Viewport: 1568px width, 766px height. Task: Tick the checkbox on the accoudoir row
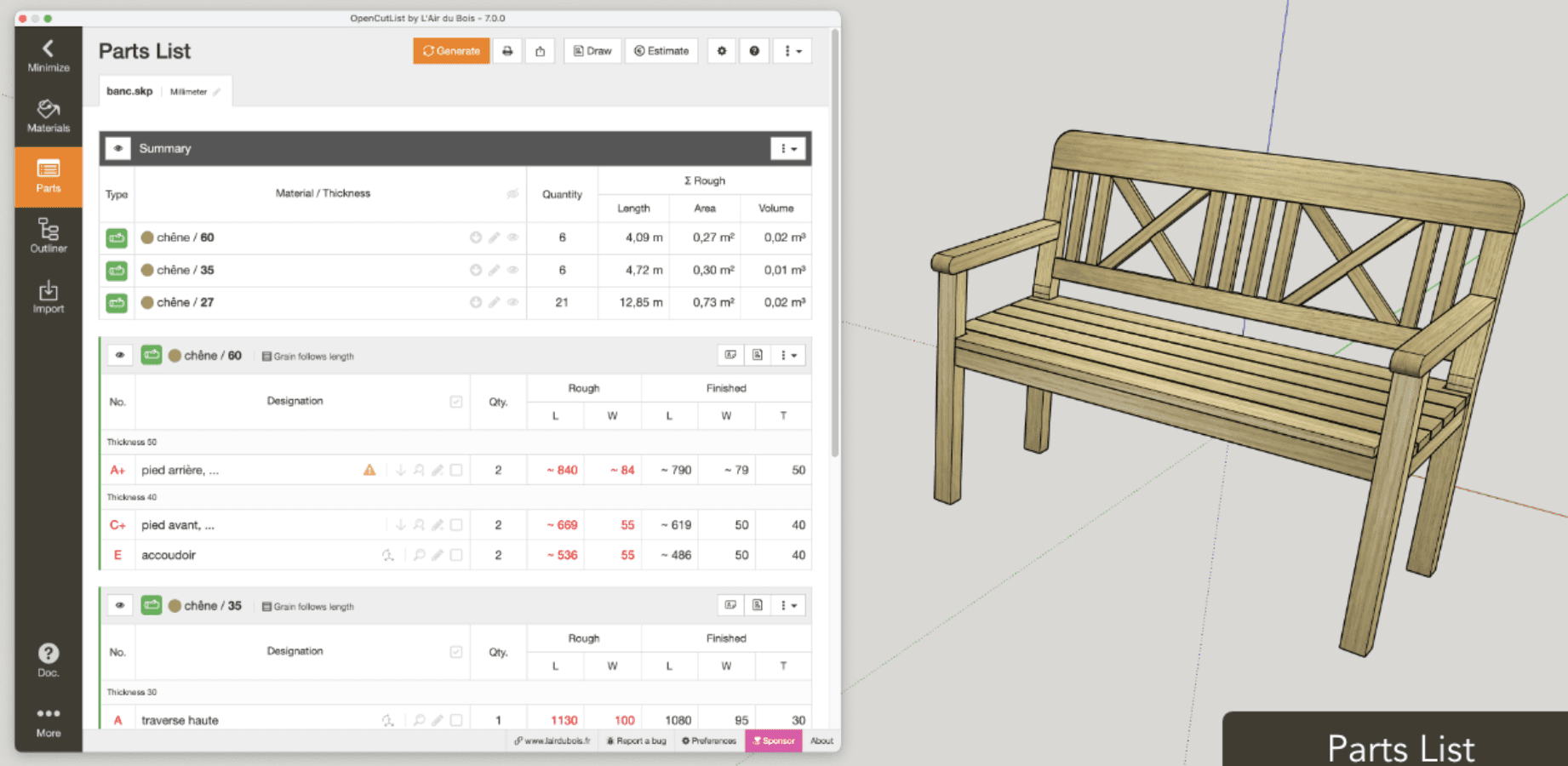click(456, 555)
